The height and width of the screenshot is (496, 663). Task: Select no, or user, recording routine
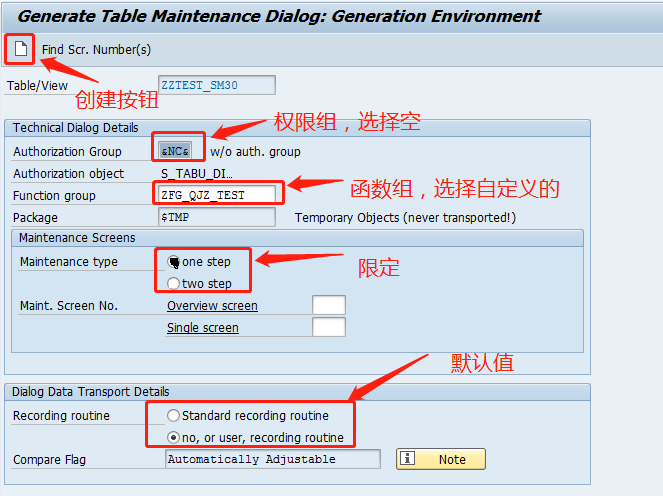pyautogui.click(x=173, y=437)
